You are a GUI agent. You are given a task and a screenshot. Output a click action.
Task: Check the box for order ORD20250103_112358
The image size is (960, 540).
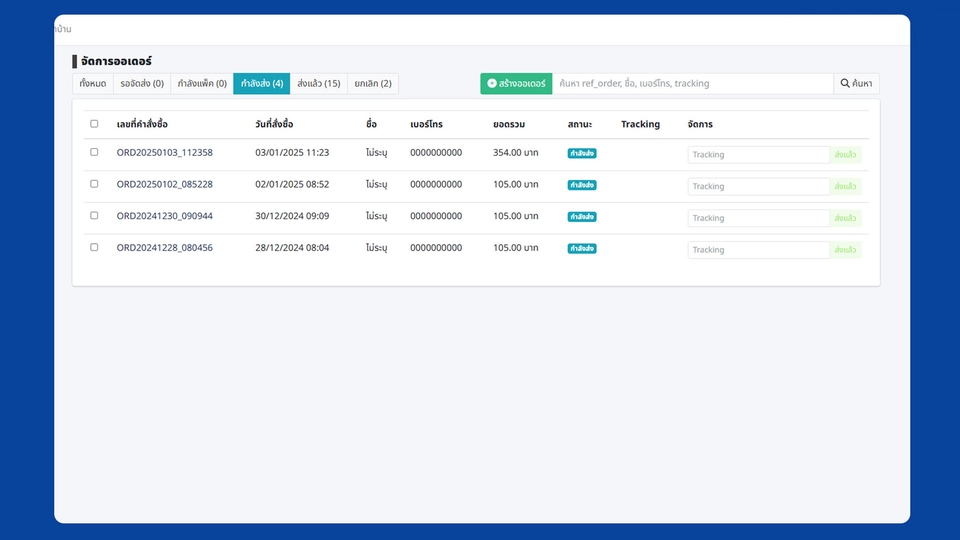(94, 152)
